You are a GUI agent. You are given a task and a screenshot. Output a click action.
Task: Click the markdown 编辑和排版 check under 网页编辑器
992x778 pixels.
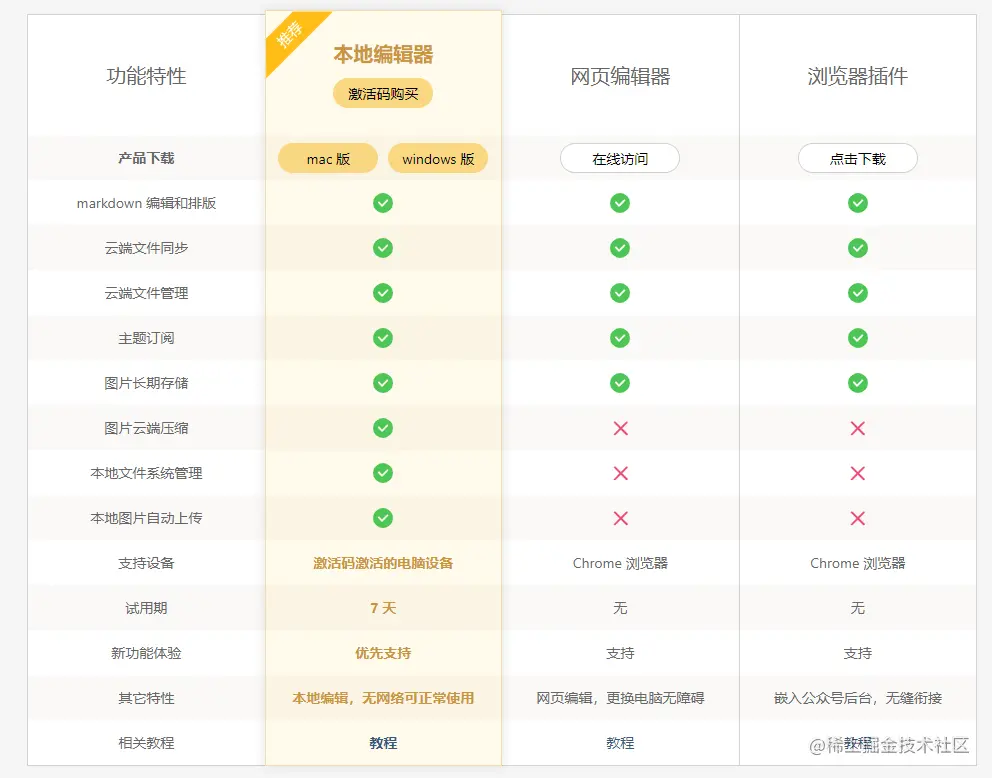(x=620, y=203)
